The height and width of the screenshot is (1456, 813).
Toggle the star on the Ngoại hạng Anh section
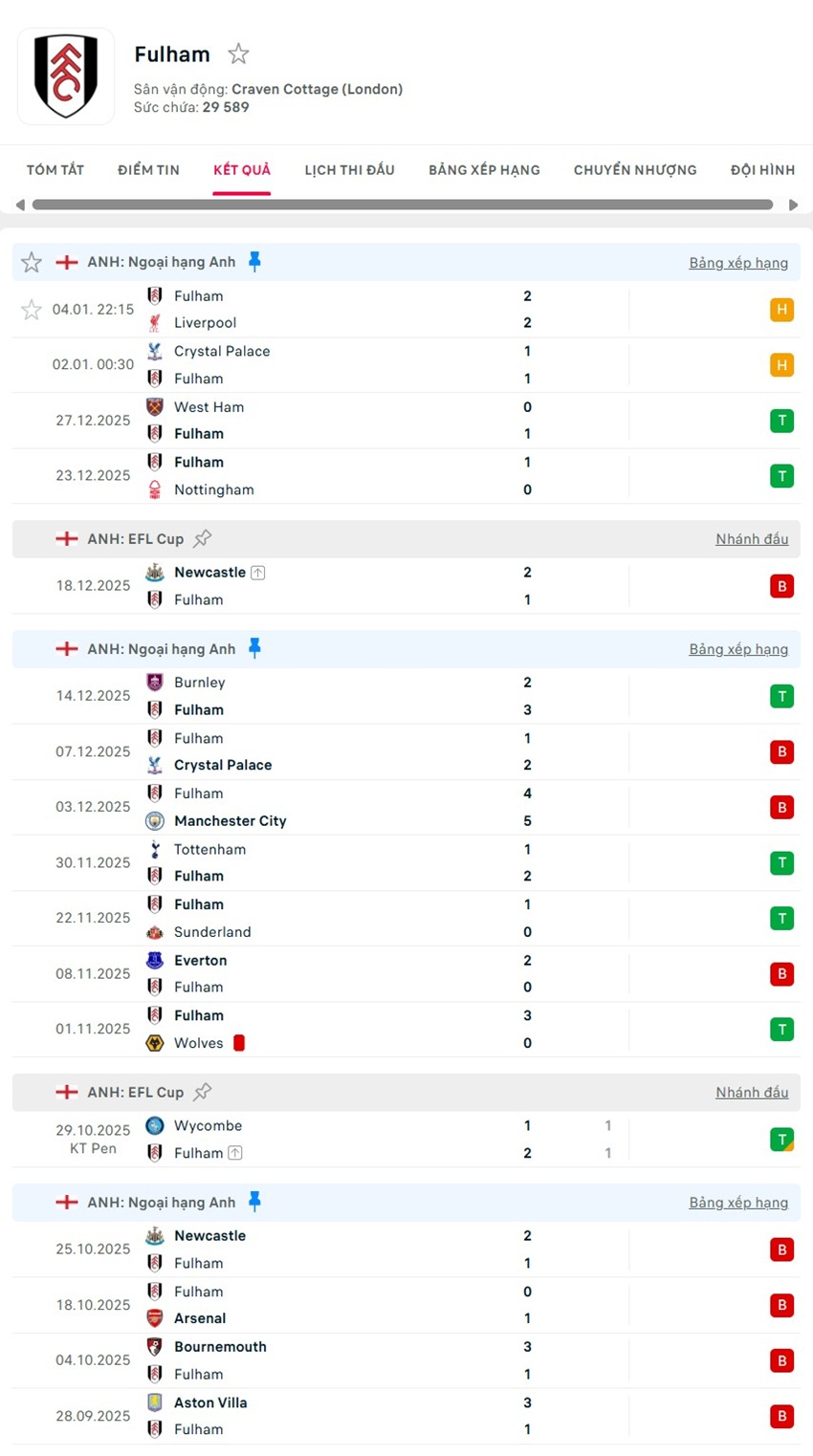pos(31,261)
